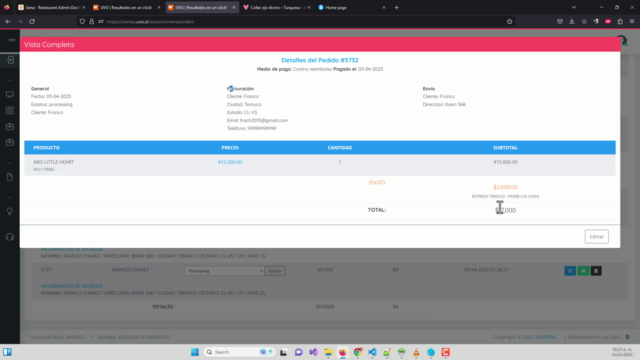Click the browser back arrow
The height and width of the screenshot is (360, 640).
coord(8,22)
